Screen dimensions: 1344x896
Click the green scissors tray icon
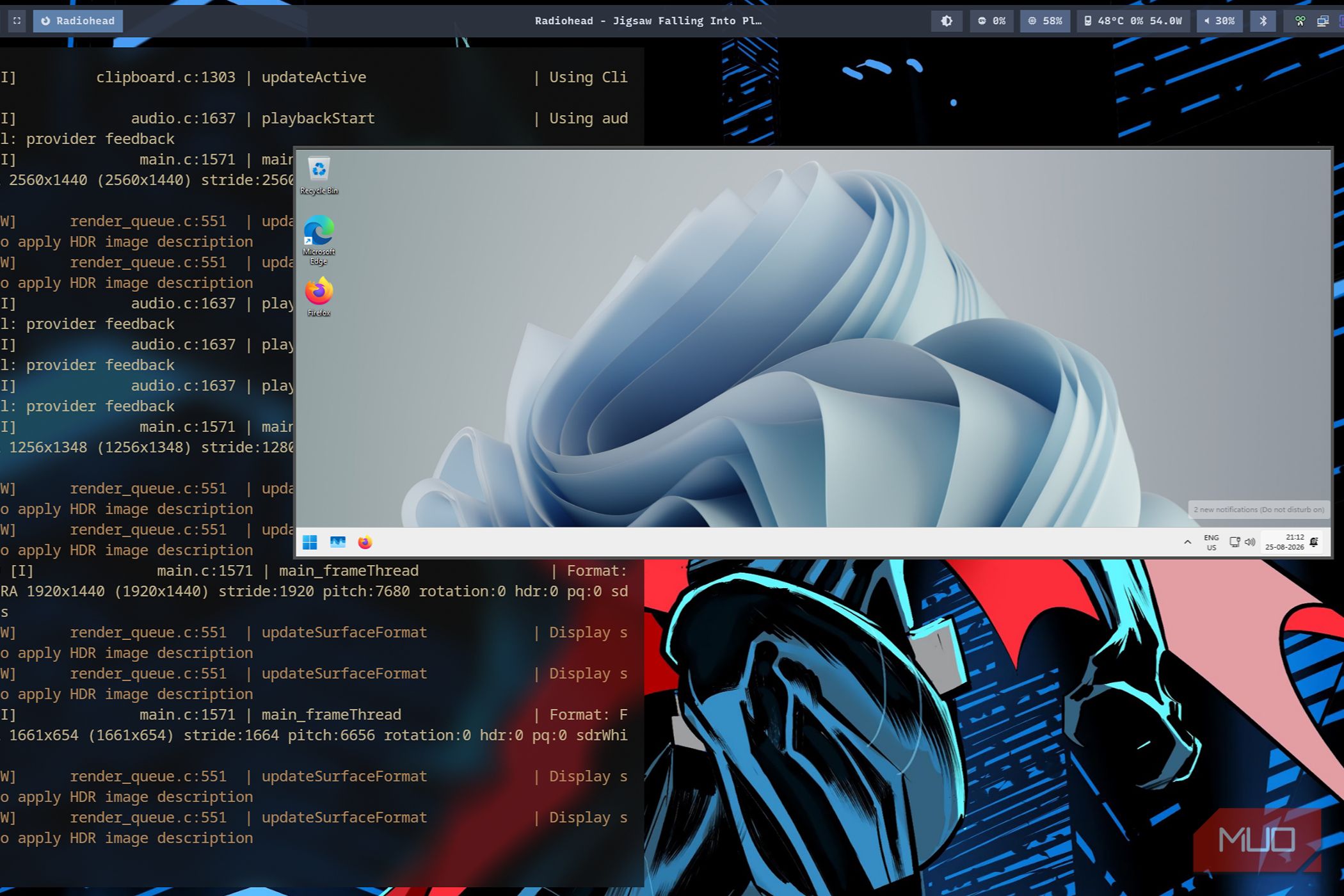pos(1300,21)
